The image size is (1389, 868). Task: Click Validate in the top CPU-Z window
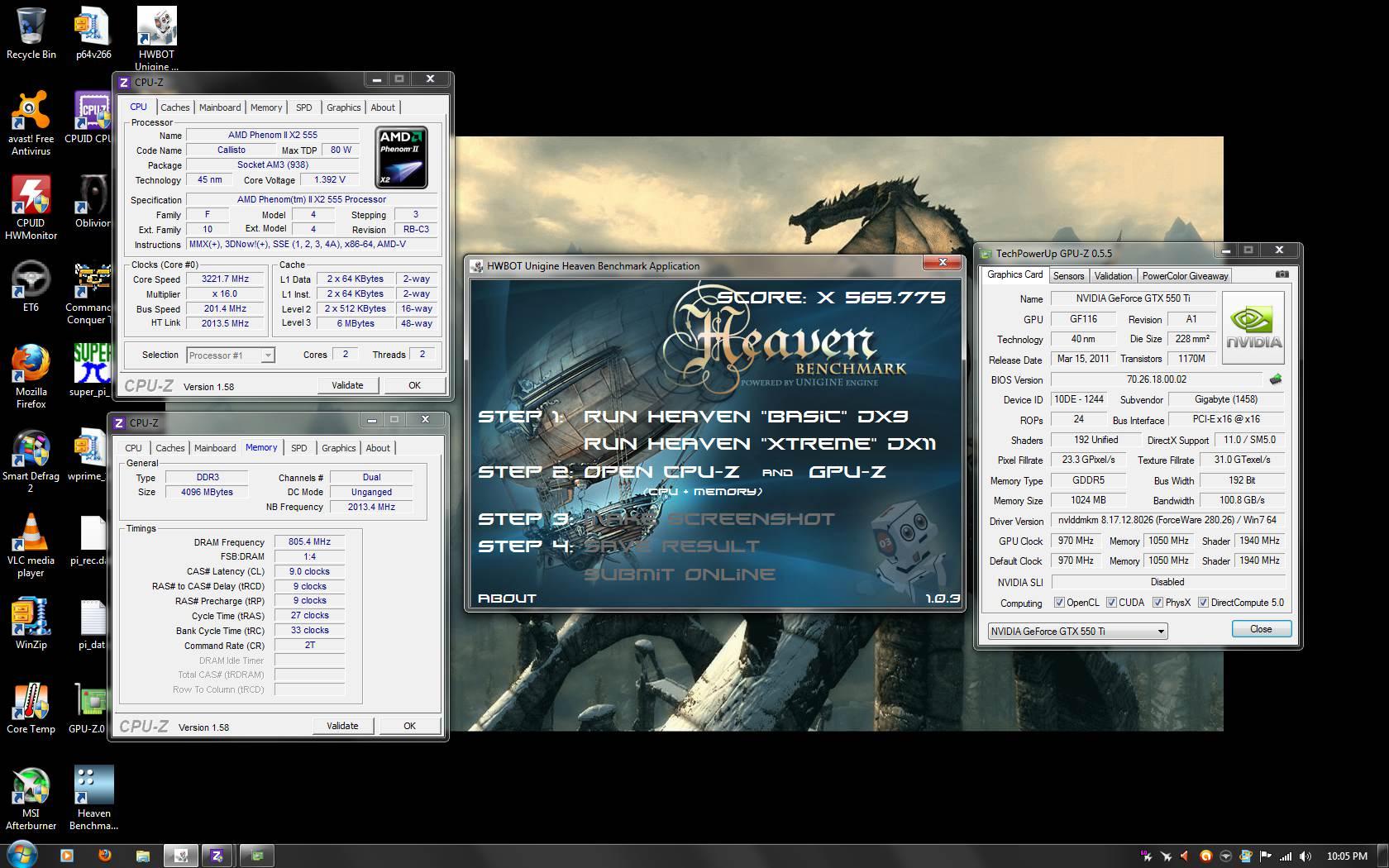pyautogui.click(x=347, y=385)
